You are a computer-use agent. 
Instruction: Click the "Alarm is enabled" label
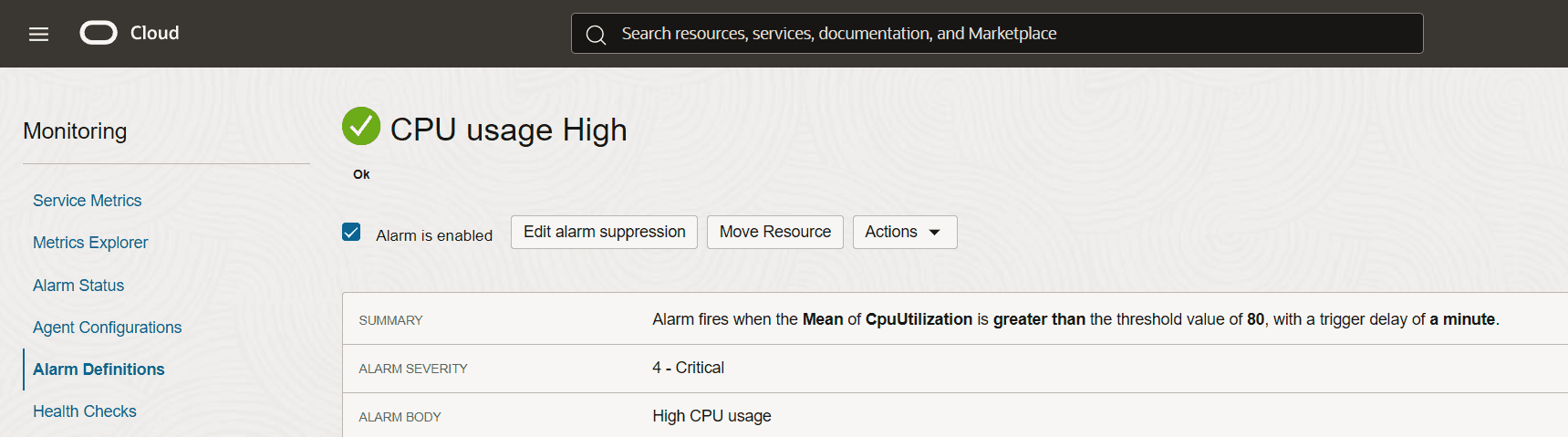point(433,235)
